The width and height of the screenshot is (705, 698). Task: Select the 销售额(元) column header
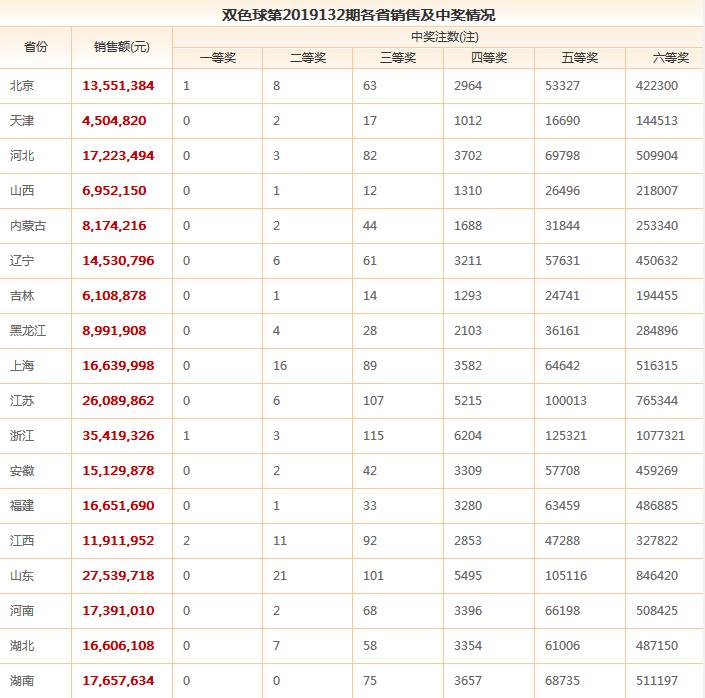pyautogui.click(x=122, y=47)
